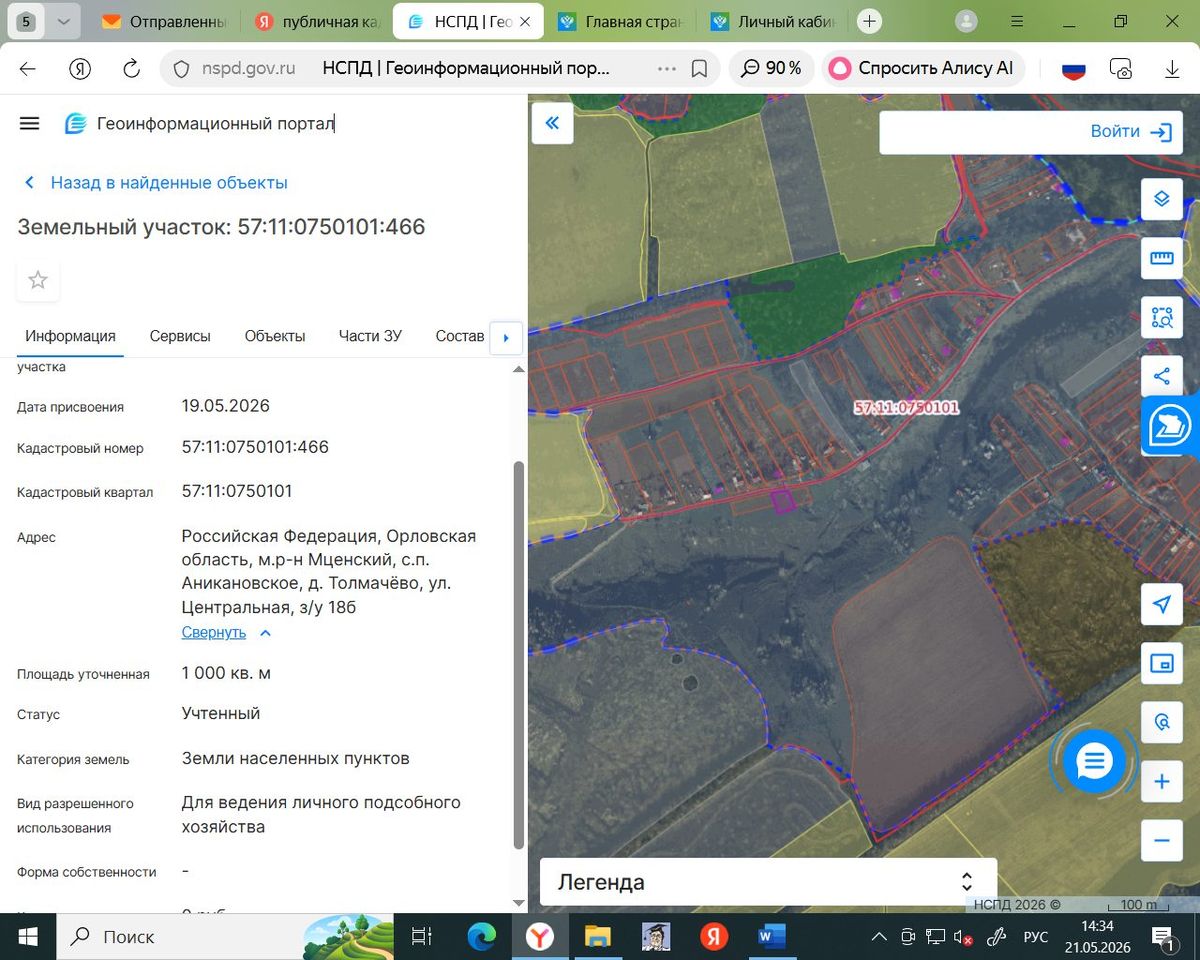Share the map via share icon
Image resolution: width=1200 pixels, height=960 pixels.
(x=1161, y=376)
